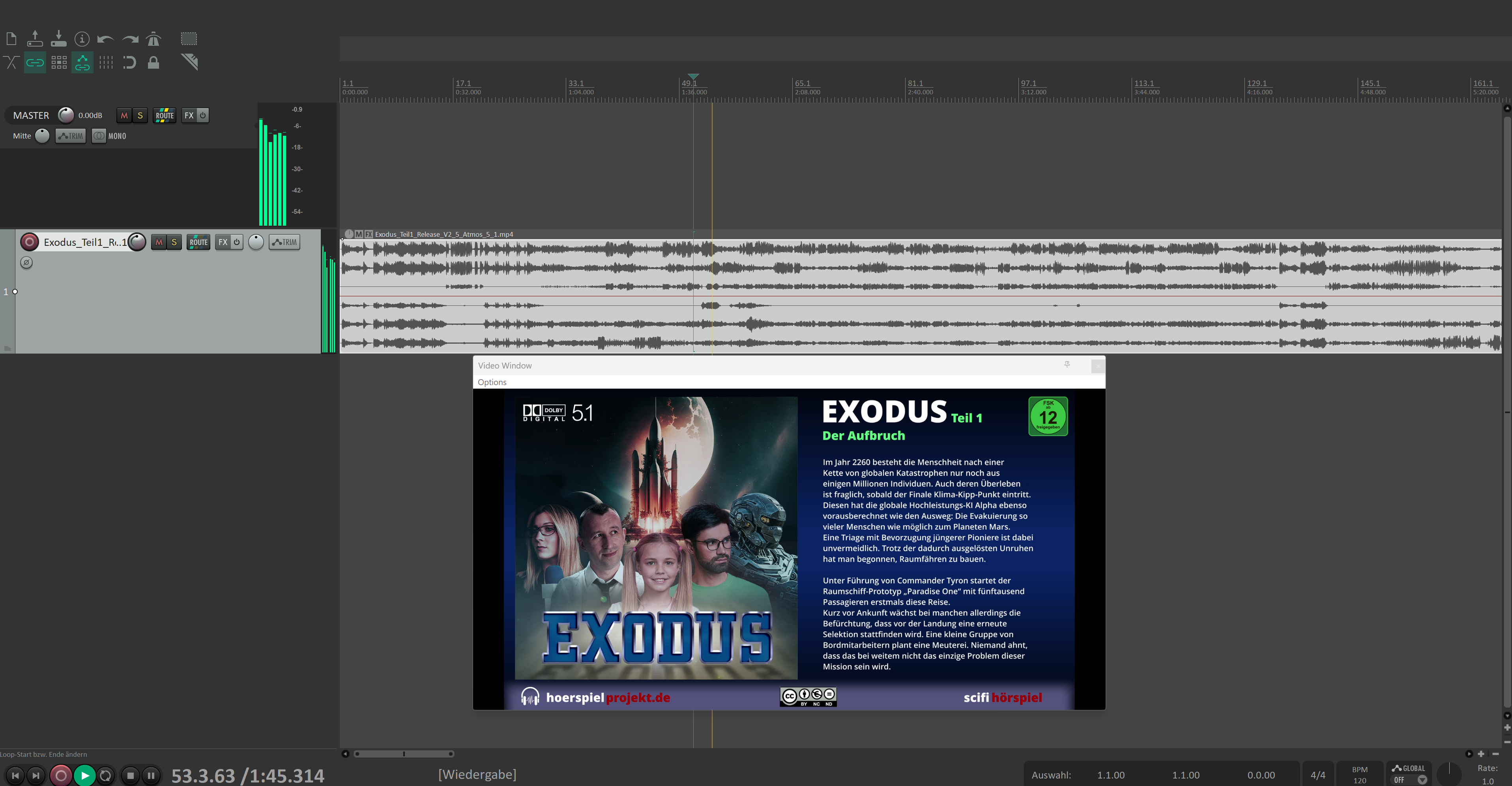
Task: Open the Exodus track ROUTE button
Action: pyautogui.click(x=198, y=242)
